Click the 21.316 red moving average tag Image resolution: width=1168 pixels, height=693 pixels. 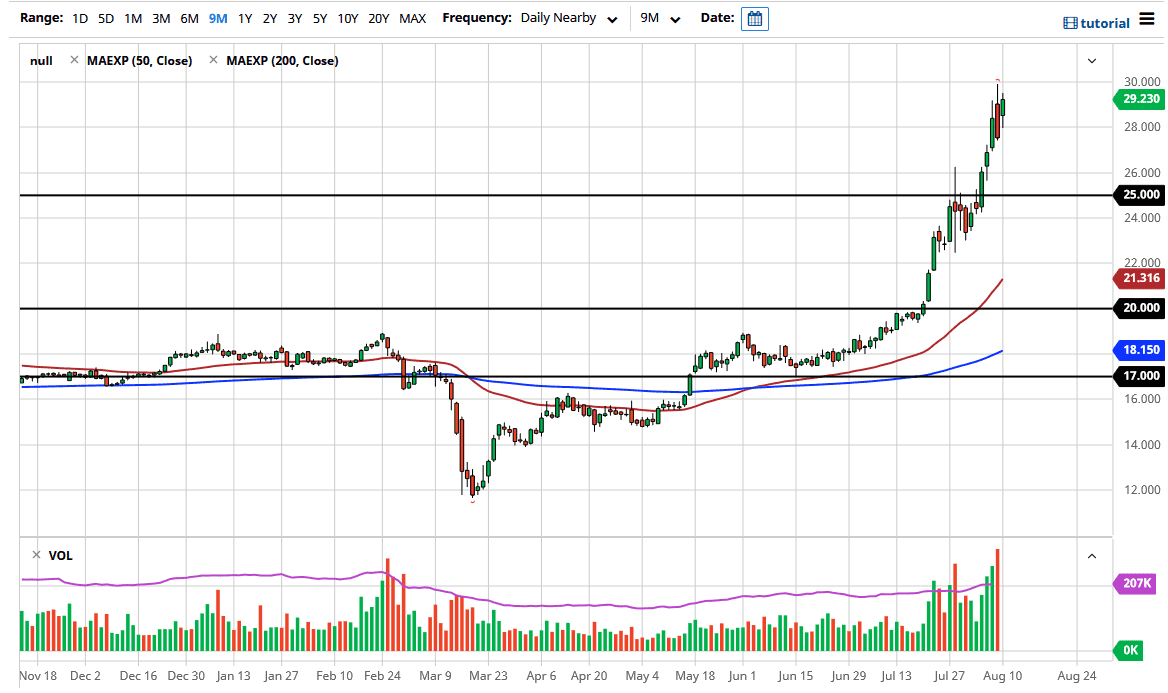pyautogui.click(x=1140, y=278)
